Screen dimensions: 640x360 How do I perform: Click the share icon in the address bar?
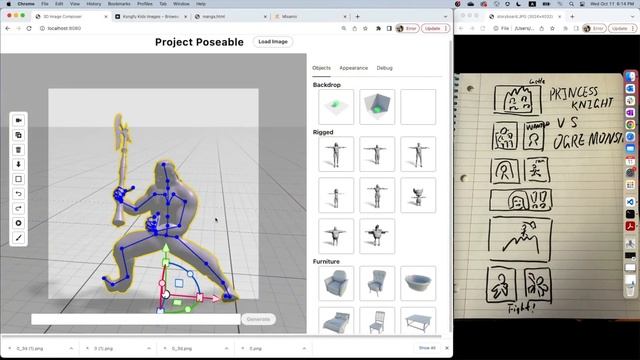354,28
